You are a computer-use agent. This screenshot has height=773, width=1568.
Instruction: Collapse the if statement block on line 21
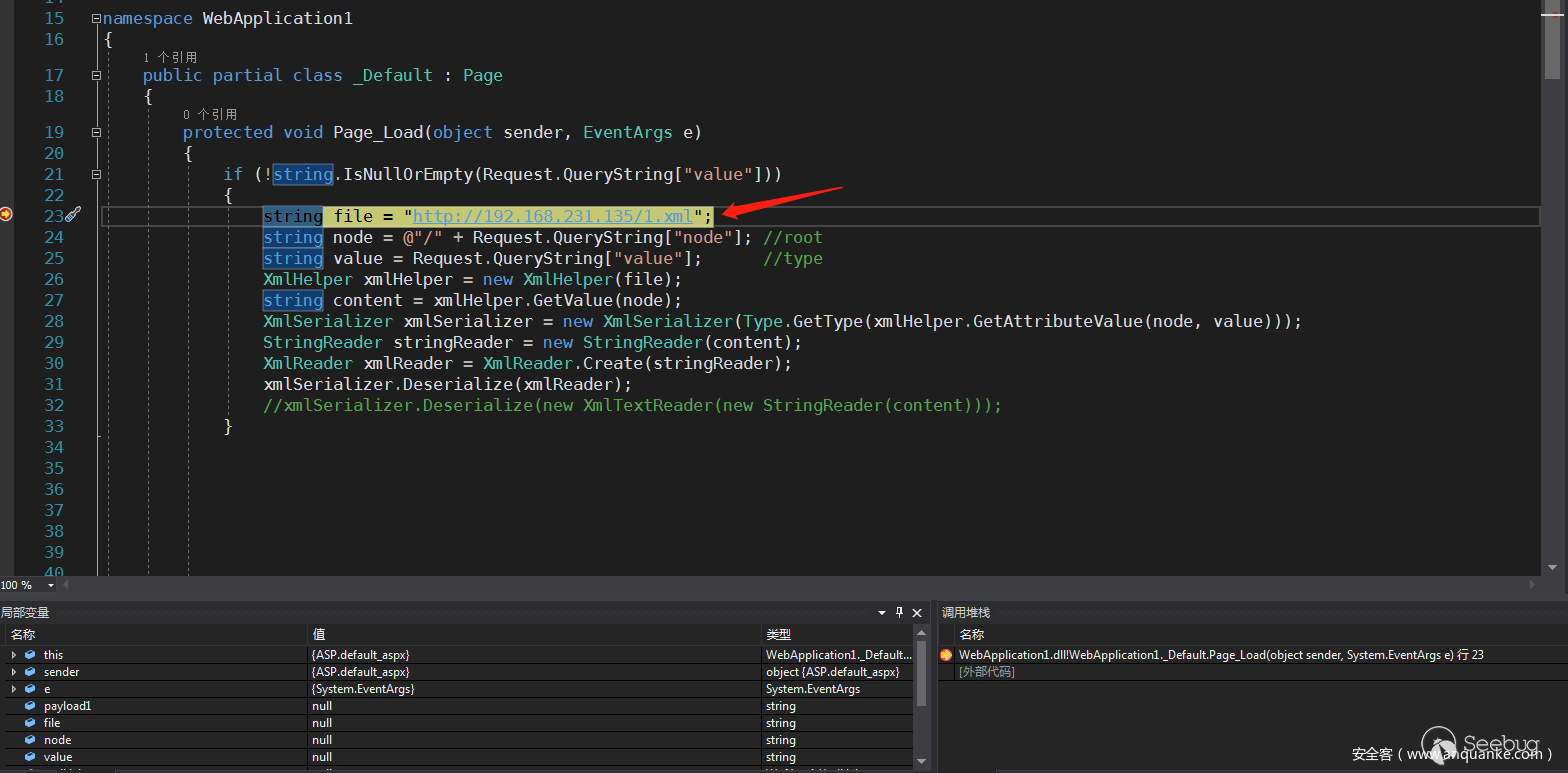pos(96,174)
